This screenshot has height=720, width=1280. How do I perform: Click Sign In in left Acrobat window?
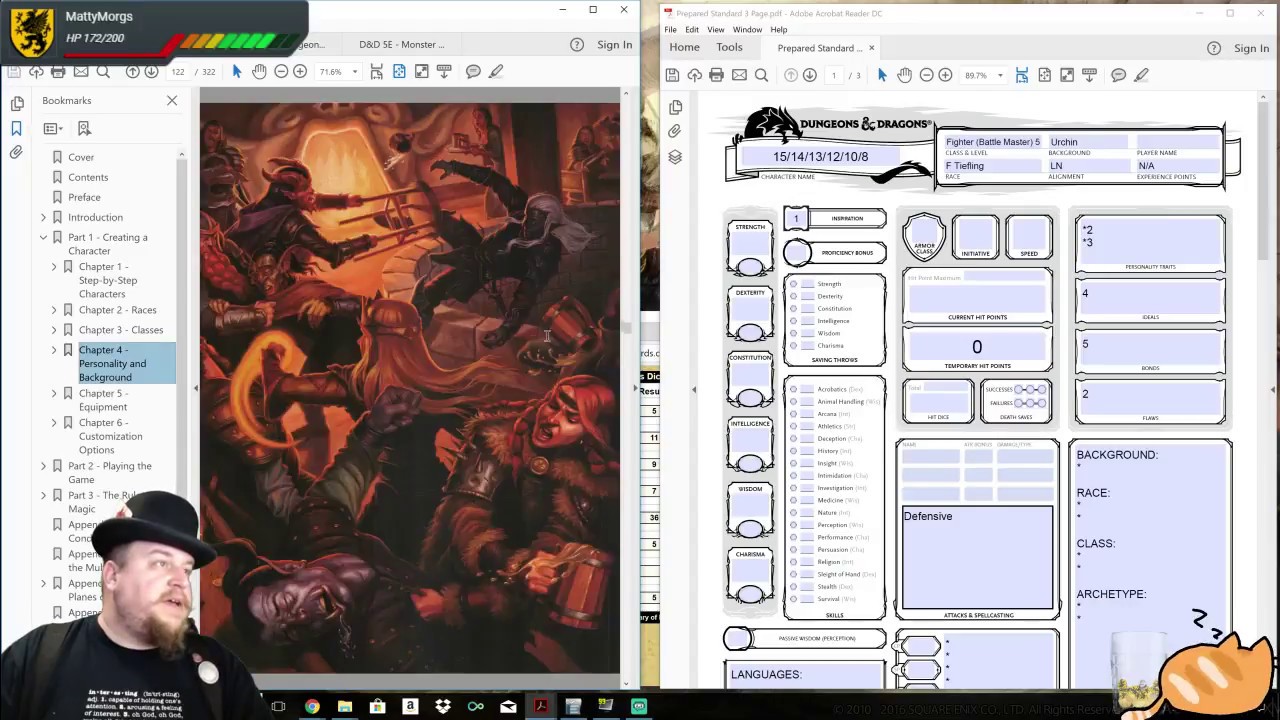click(614, 44)
